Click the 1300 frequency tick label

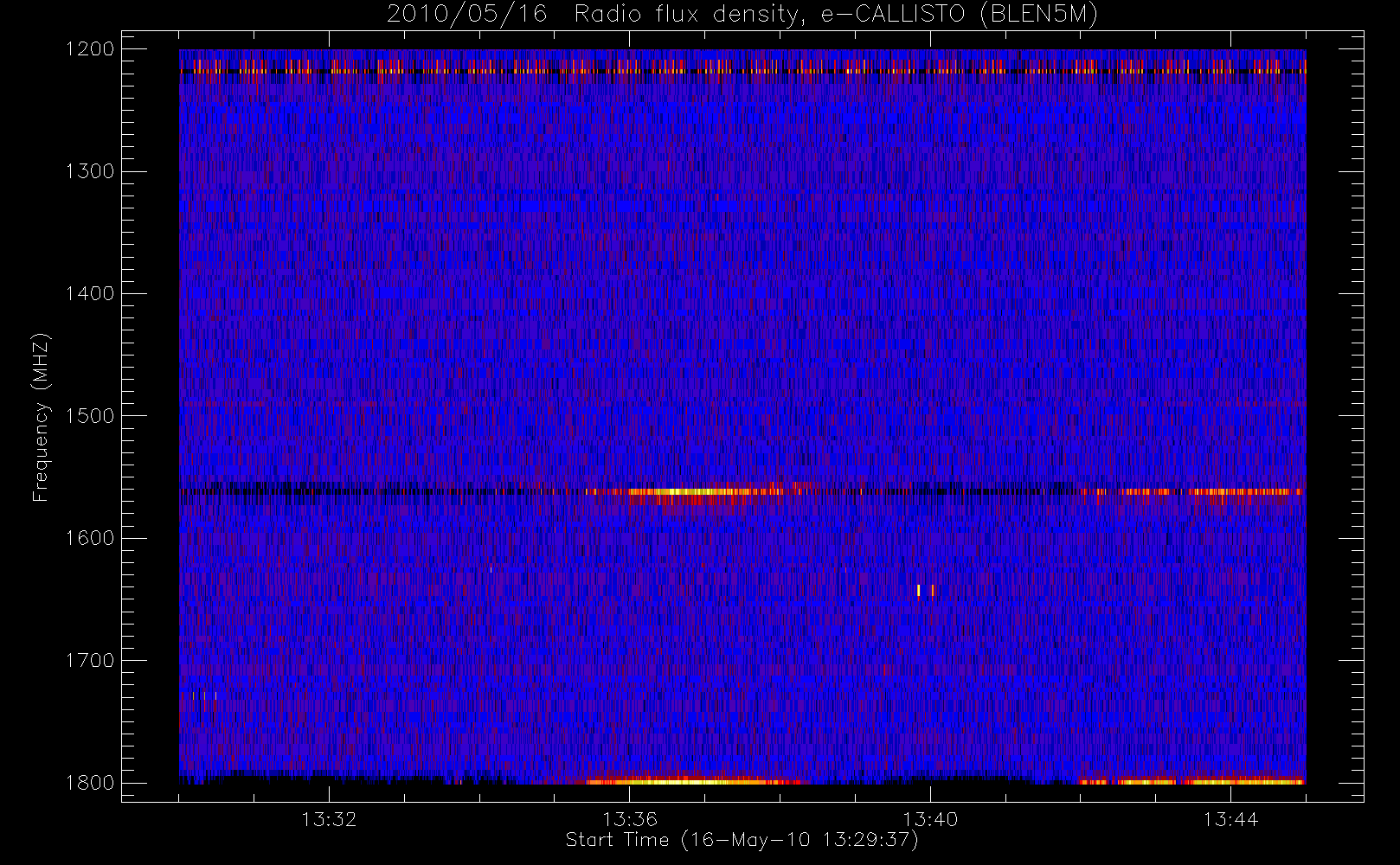tap(90, 171)
